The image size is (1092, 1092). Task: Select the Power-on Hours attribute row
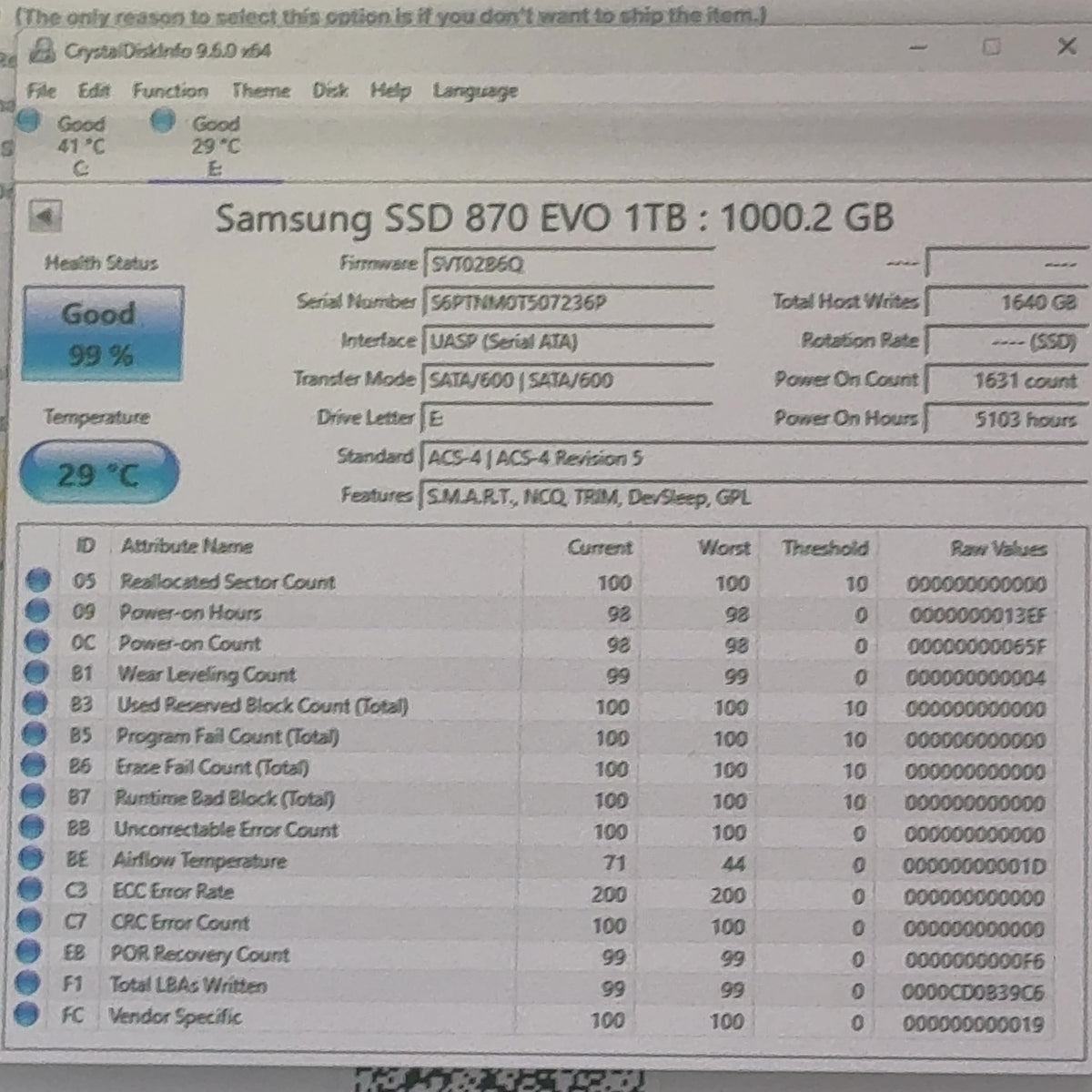pyautogui.click(x=546, y=613)
